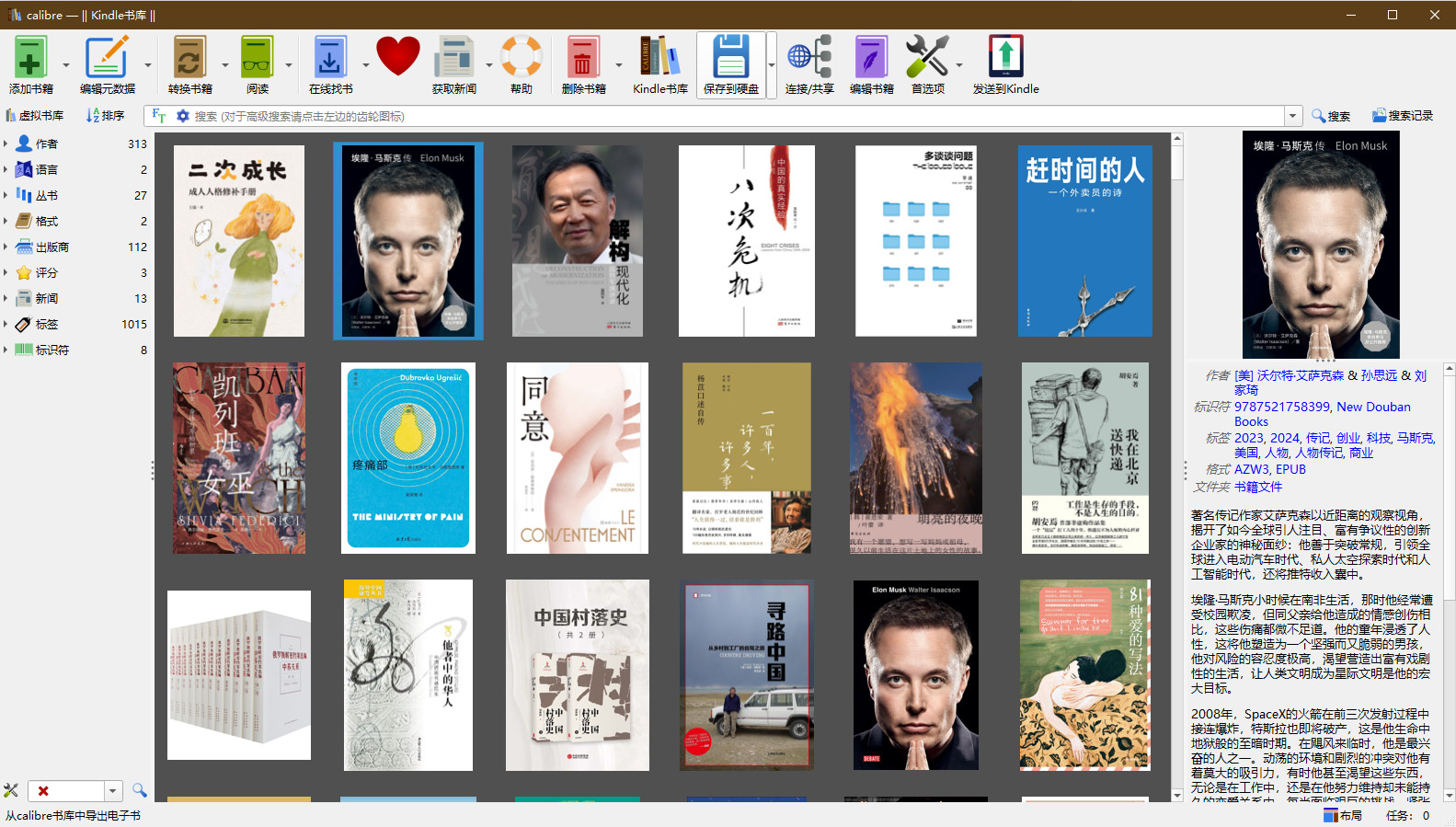Click tag browser configure tools icon
Screen dimensions: 1456x827
[11, 790]
